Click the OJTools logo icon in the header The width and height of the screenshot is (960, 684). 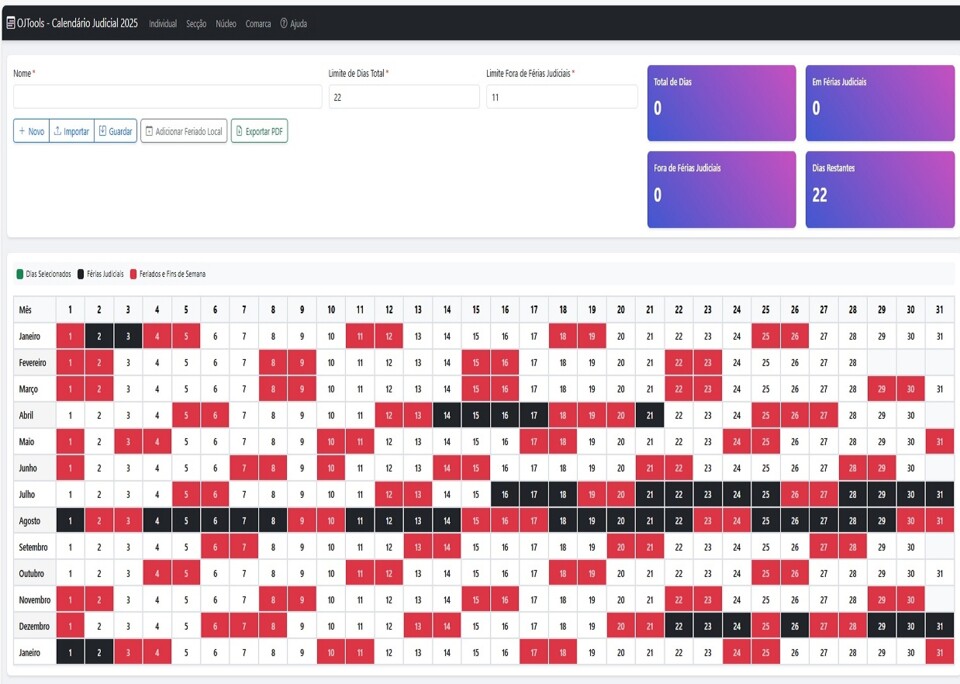pos(10,23)
